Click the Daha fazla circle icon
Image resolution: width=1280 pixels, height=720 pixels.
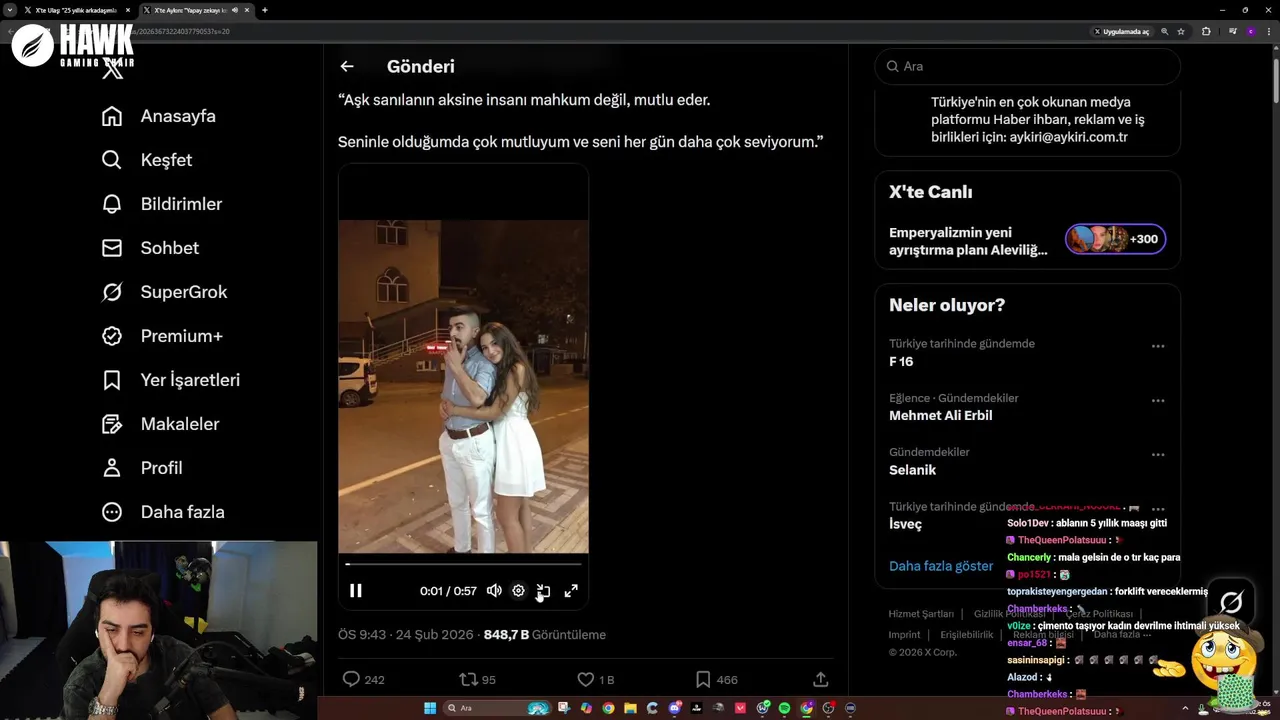coord(112,512)
